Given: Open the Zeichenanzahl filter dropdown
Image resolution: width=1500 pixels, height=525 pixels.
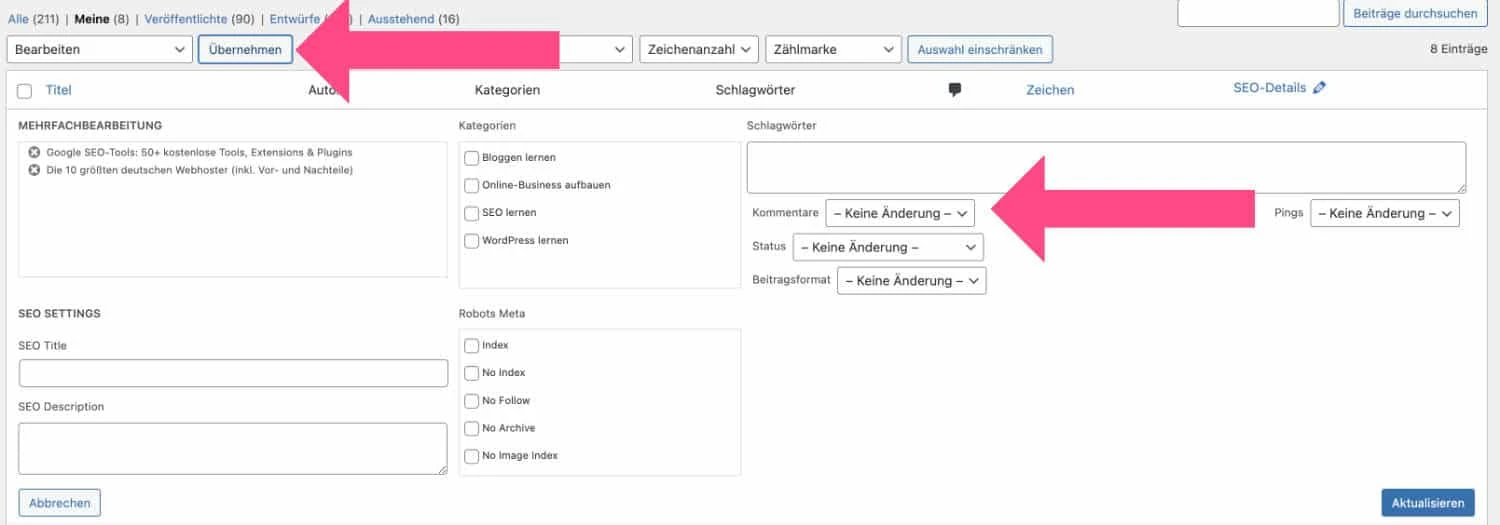Looking at the screenshot, I should coord(699,49).
